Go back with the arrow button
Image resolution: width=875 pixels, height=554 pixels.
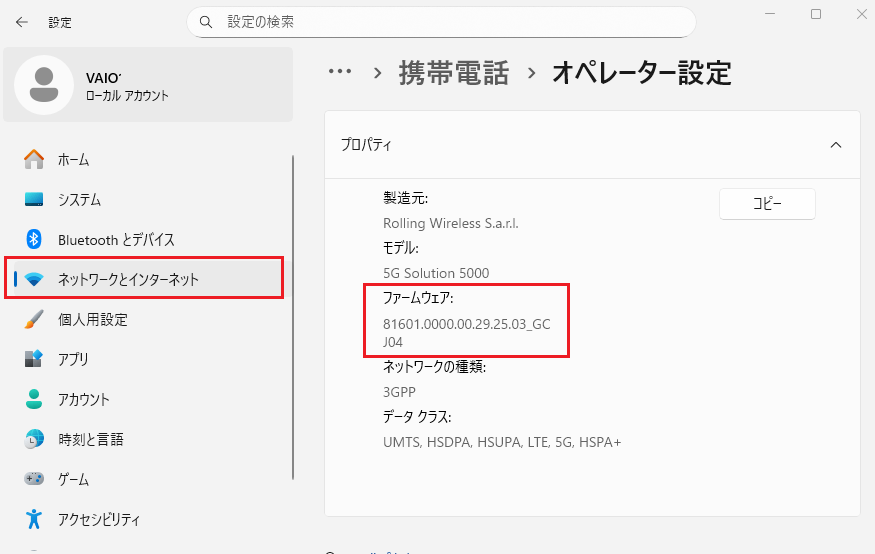[x=22, y=21]
